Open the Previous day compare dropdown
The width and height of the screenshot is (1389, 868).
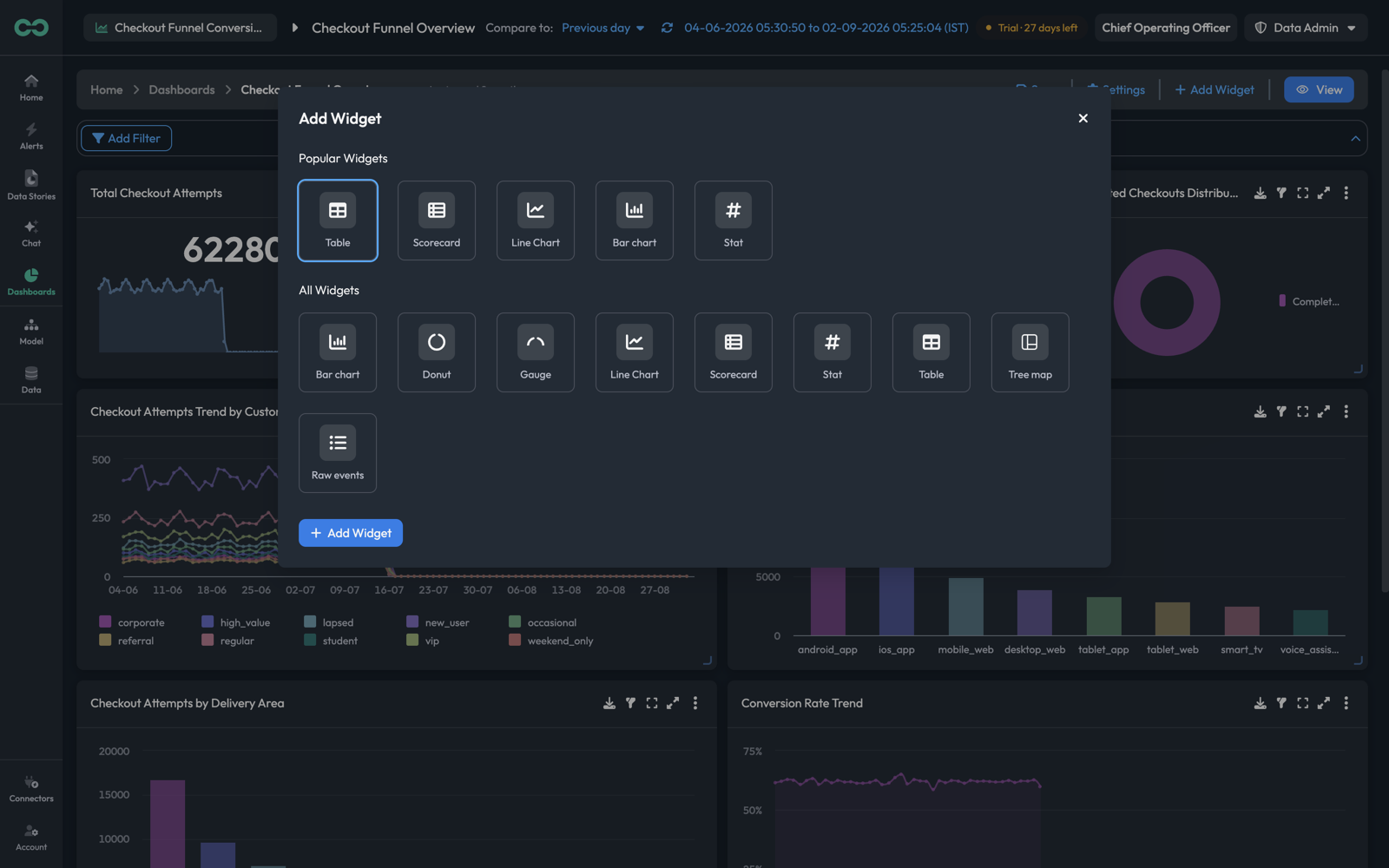point(603,28)
